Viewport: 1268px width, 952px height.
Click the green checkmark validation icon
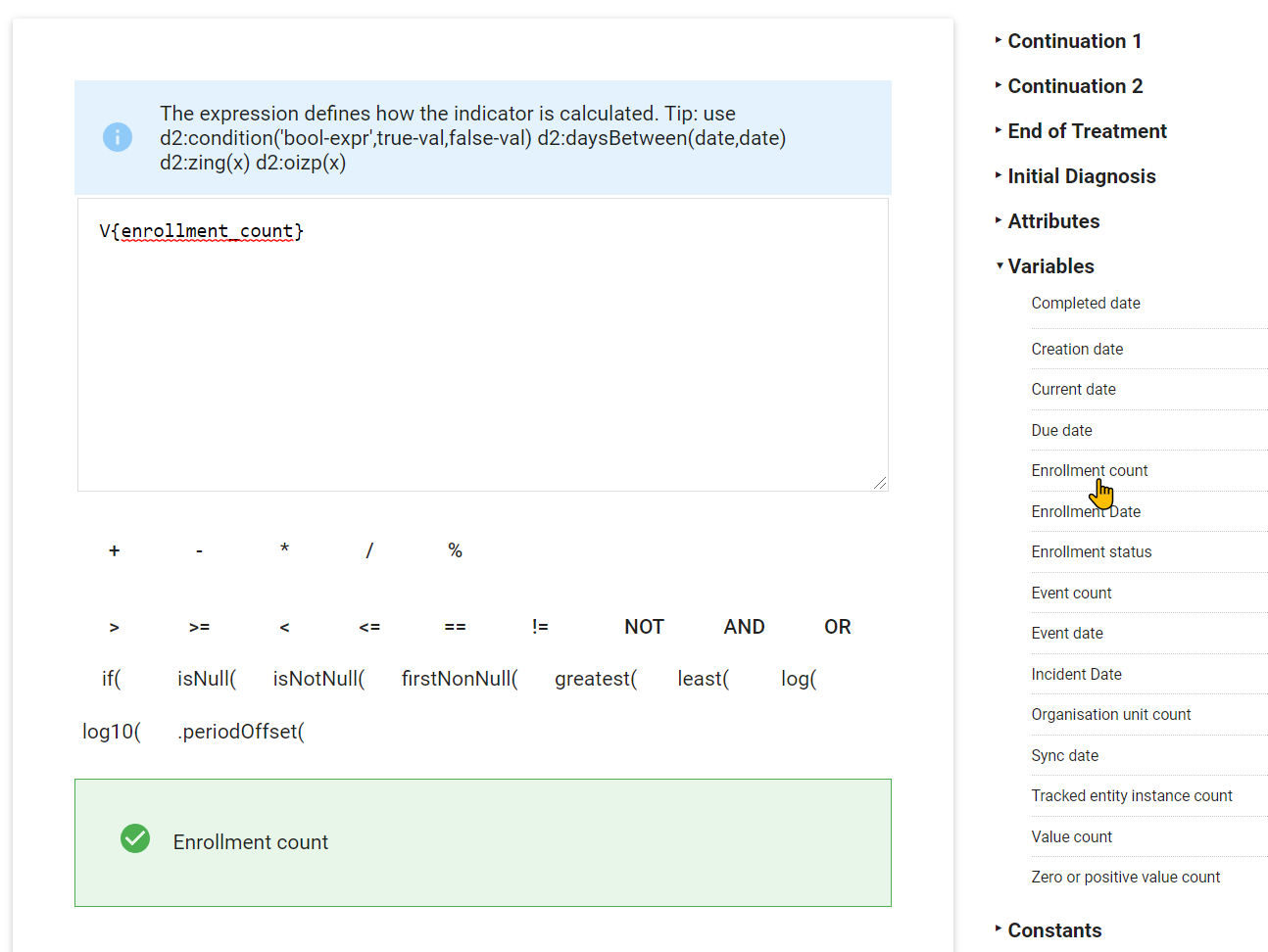click(x=135, y=838)
